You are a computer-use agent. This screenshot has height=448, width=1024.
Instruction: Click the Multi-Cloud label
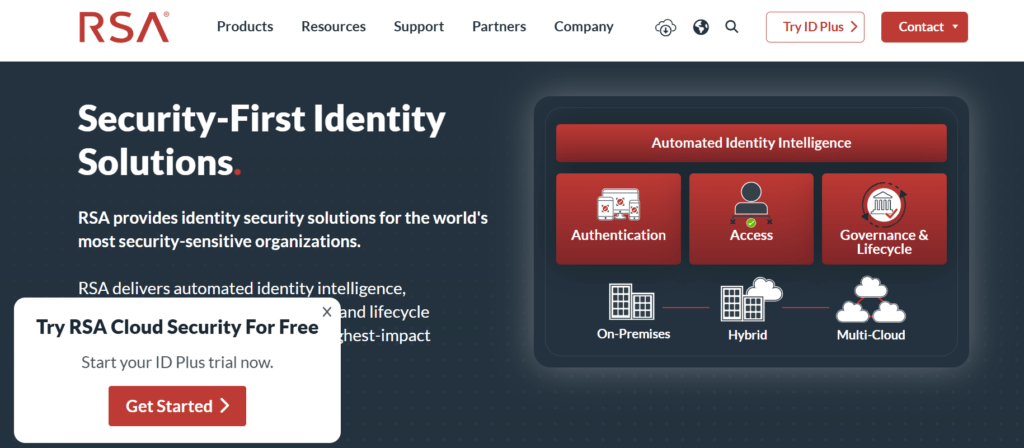coord(871,336)
